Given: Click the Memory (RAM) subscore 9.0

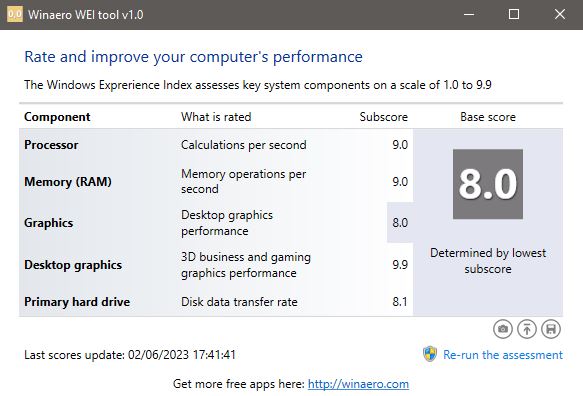Looking at the screenshot, I should click(x=400, y=182).
